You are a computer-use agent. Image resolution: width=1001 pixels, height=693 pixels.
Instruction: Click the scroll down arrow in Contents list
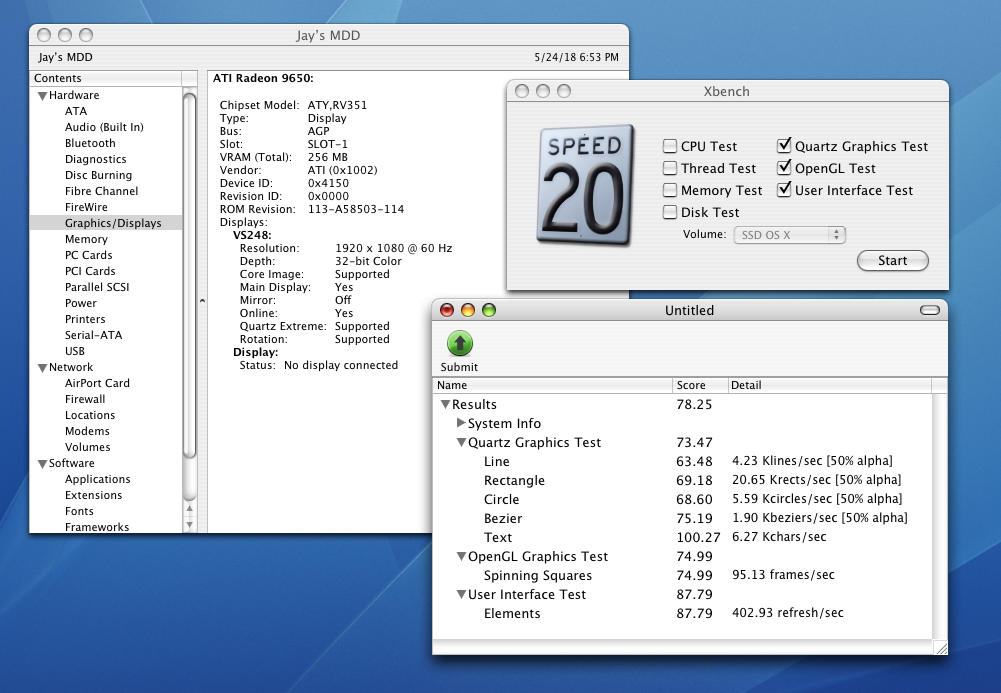[189, 522]
